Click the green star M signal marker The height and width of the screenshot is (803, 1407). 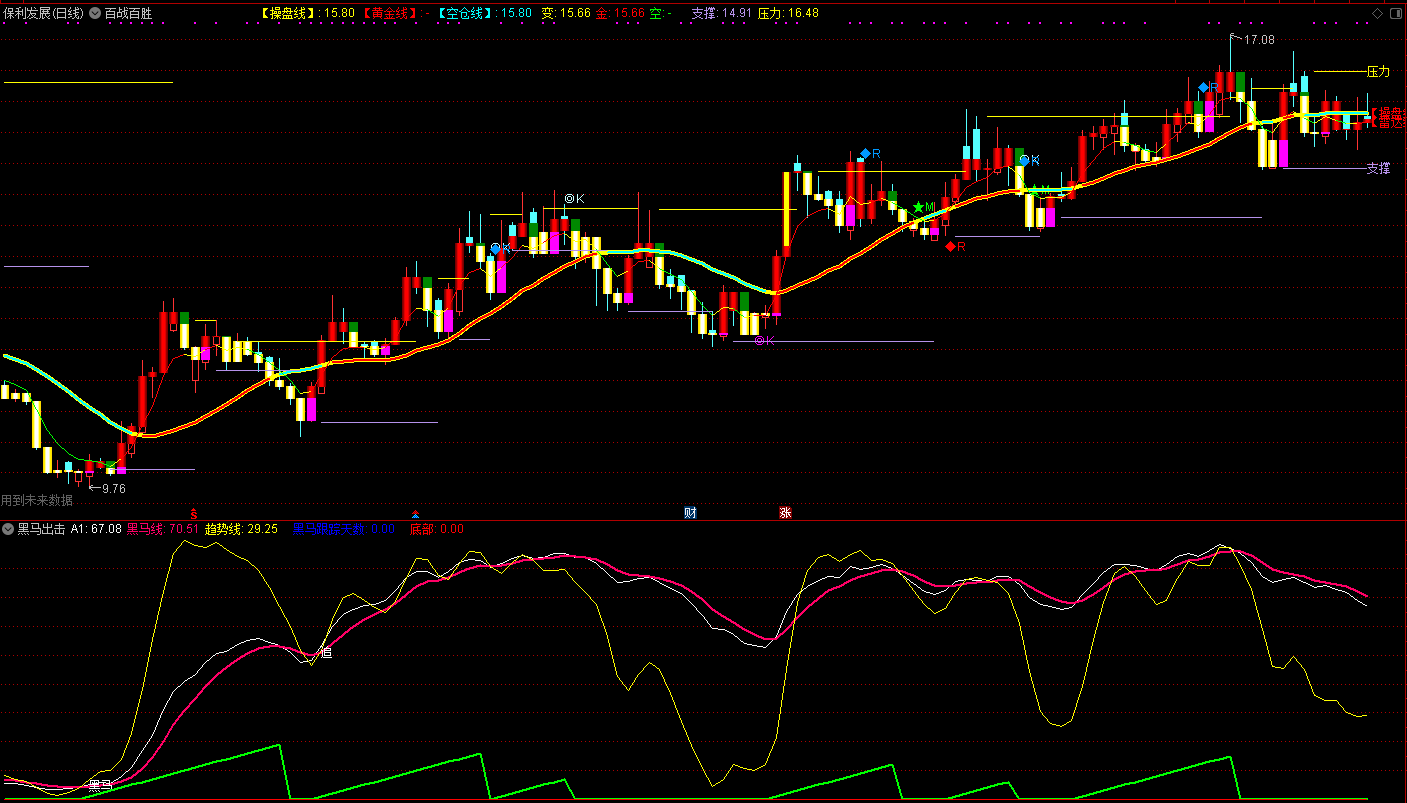pos(924,207)
